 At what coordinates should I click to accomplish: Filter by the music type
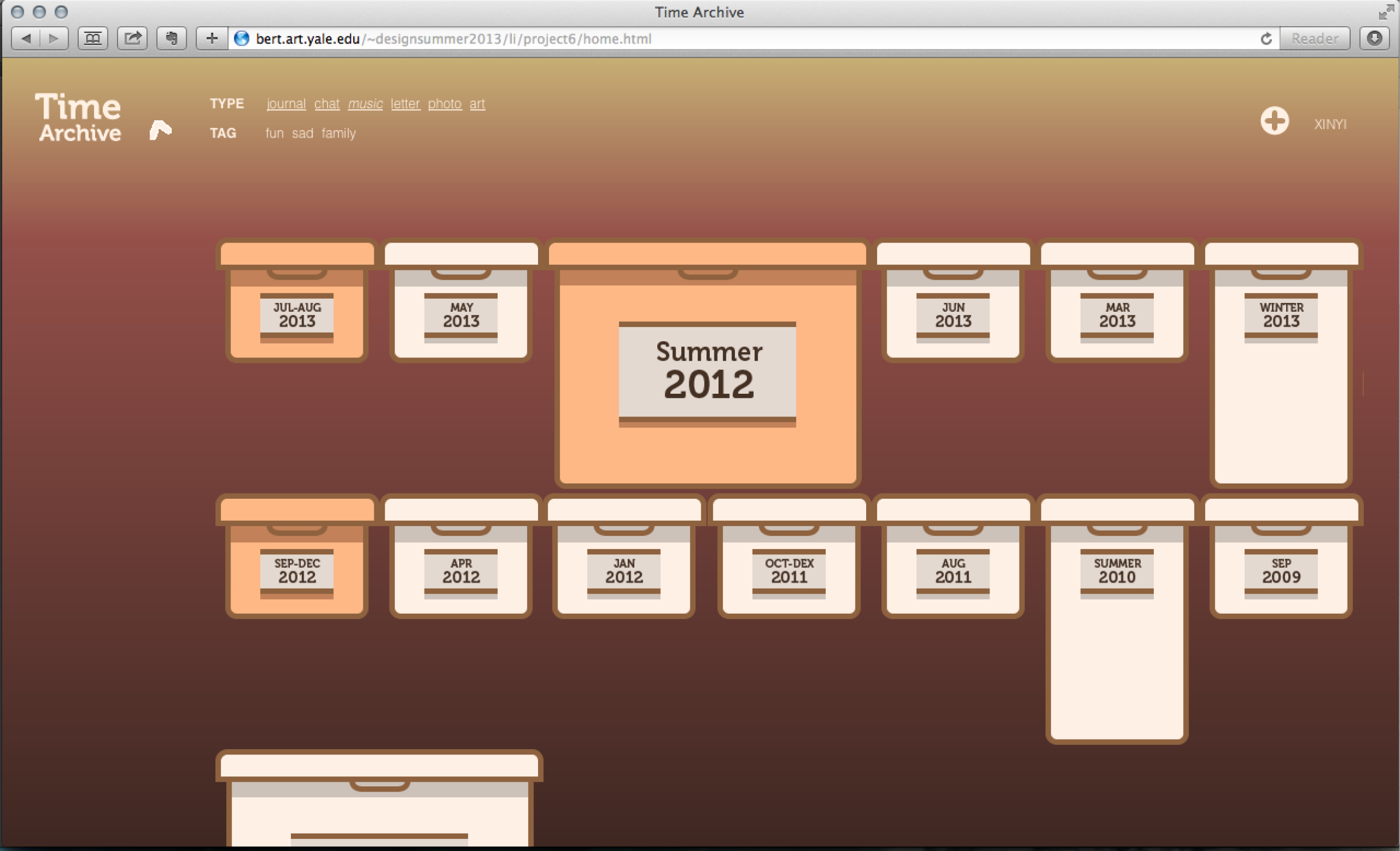coord(365,104)
